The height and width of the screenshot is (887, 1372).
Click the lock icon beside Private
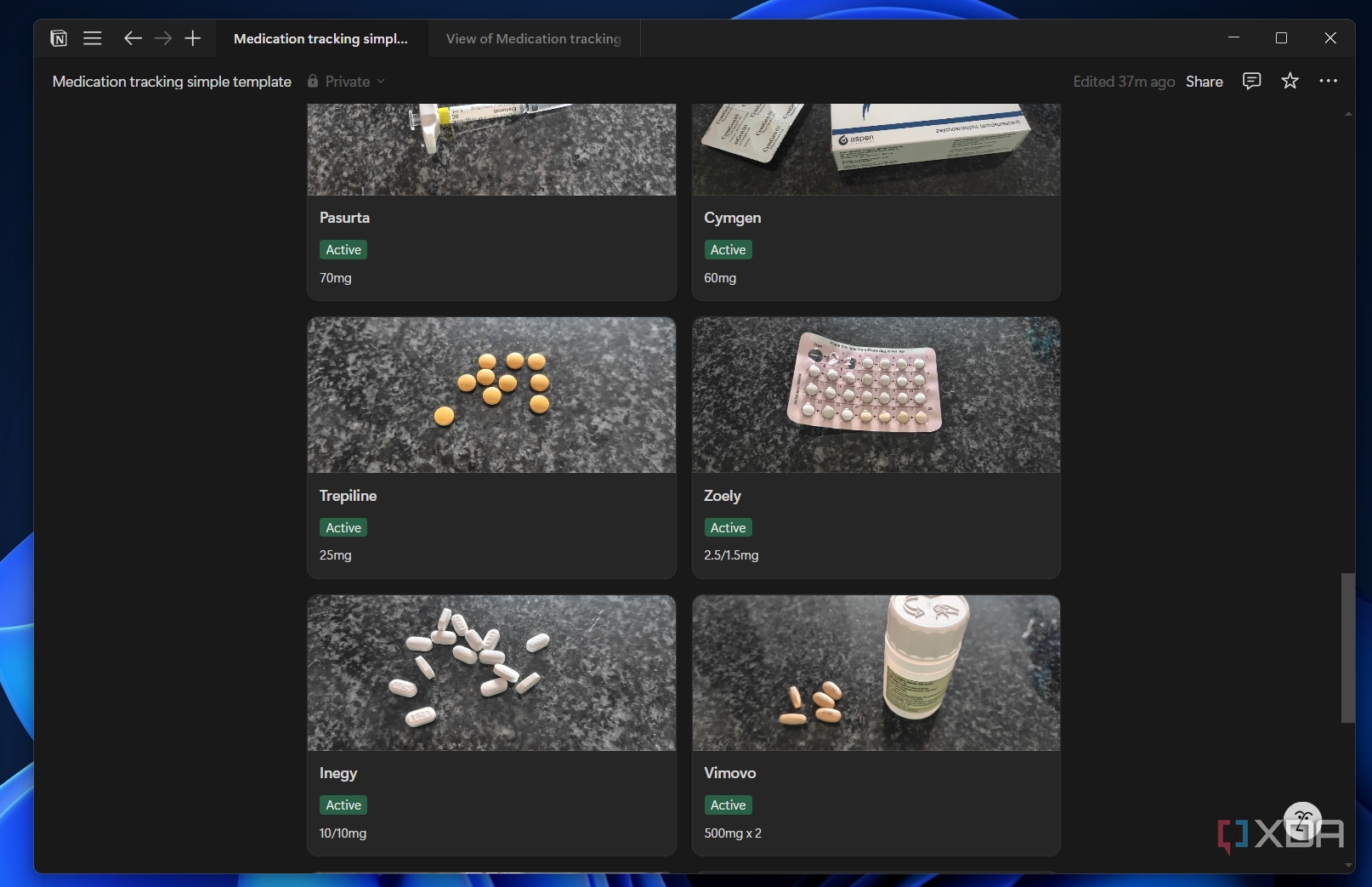point(313,81)
